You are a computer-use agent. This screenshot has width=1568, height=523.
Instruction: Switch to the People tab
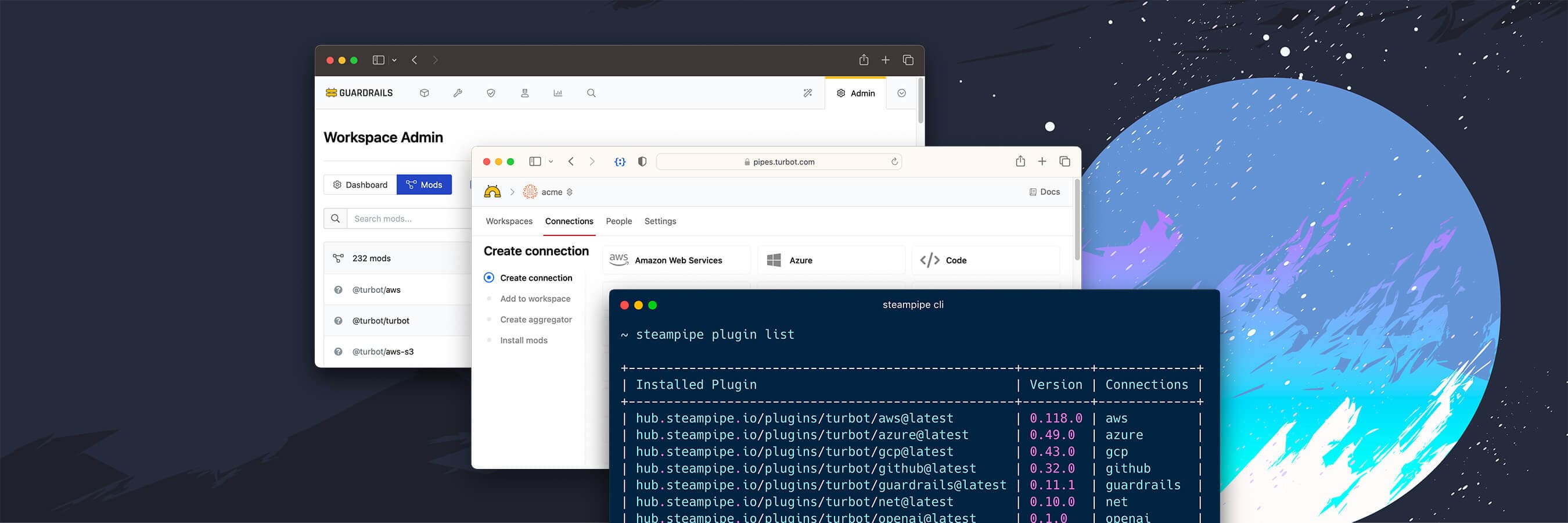pos(618,221)
